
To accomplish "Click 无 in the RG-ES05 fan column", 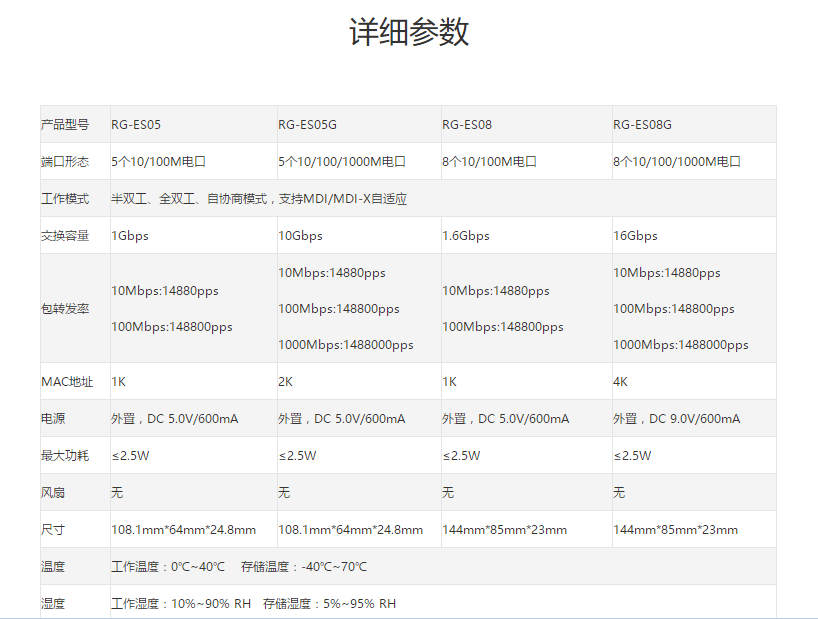I will point(117,493).
